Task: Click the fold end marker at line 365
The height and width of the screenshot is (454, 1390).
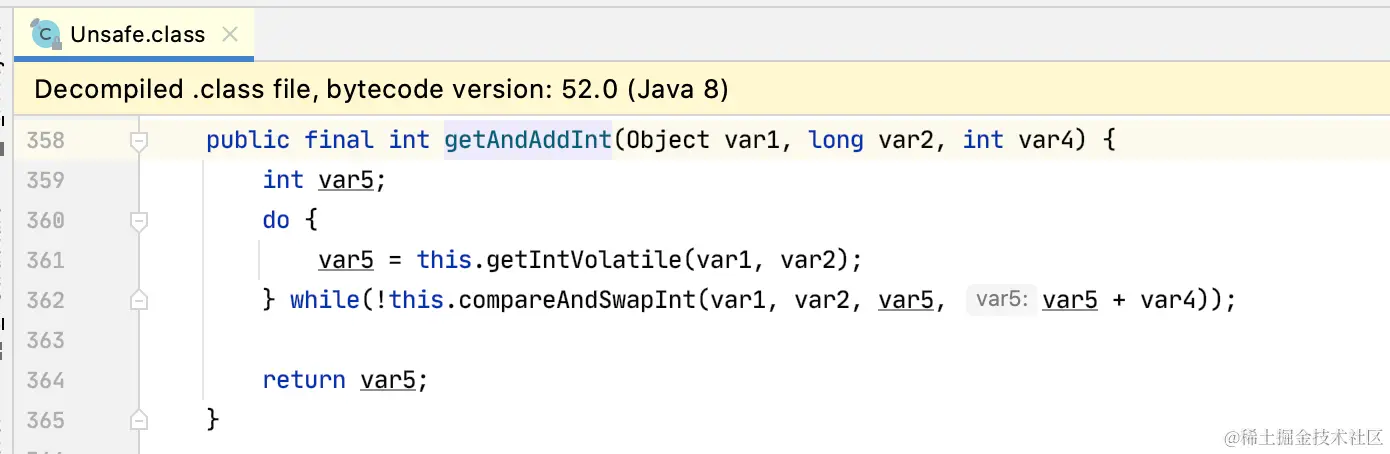Action: [139, 420]
